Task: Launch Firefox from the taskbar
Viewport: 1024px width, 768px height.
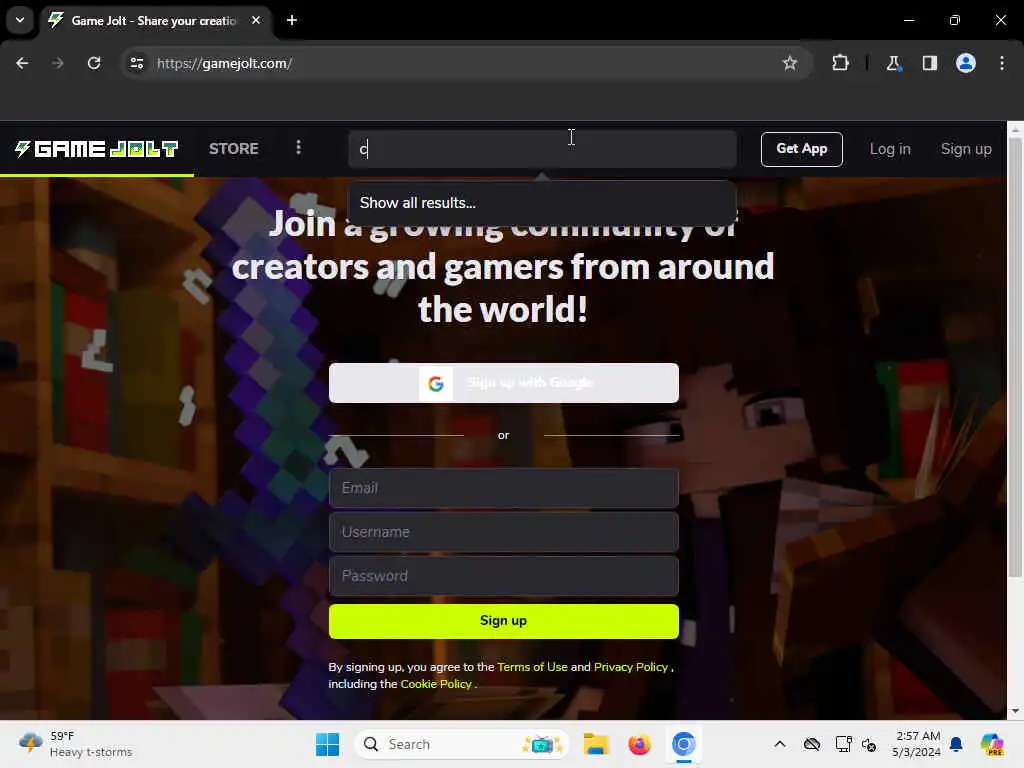Action: coord(639,744)
